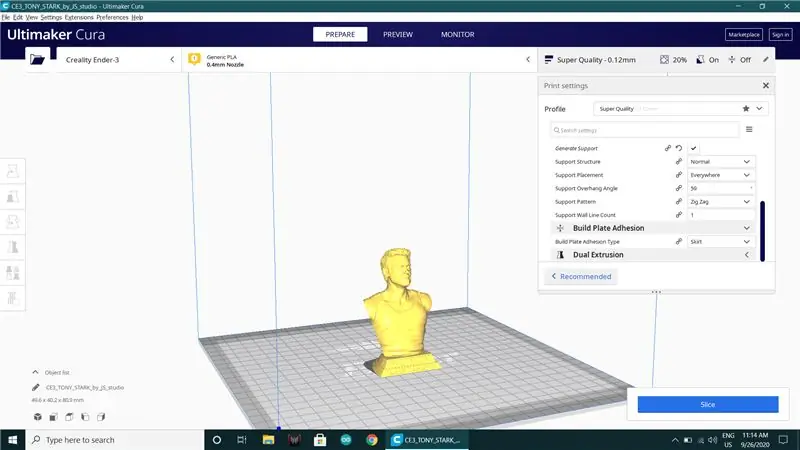Click link icon next to Support Structure

tap(679, 161)
